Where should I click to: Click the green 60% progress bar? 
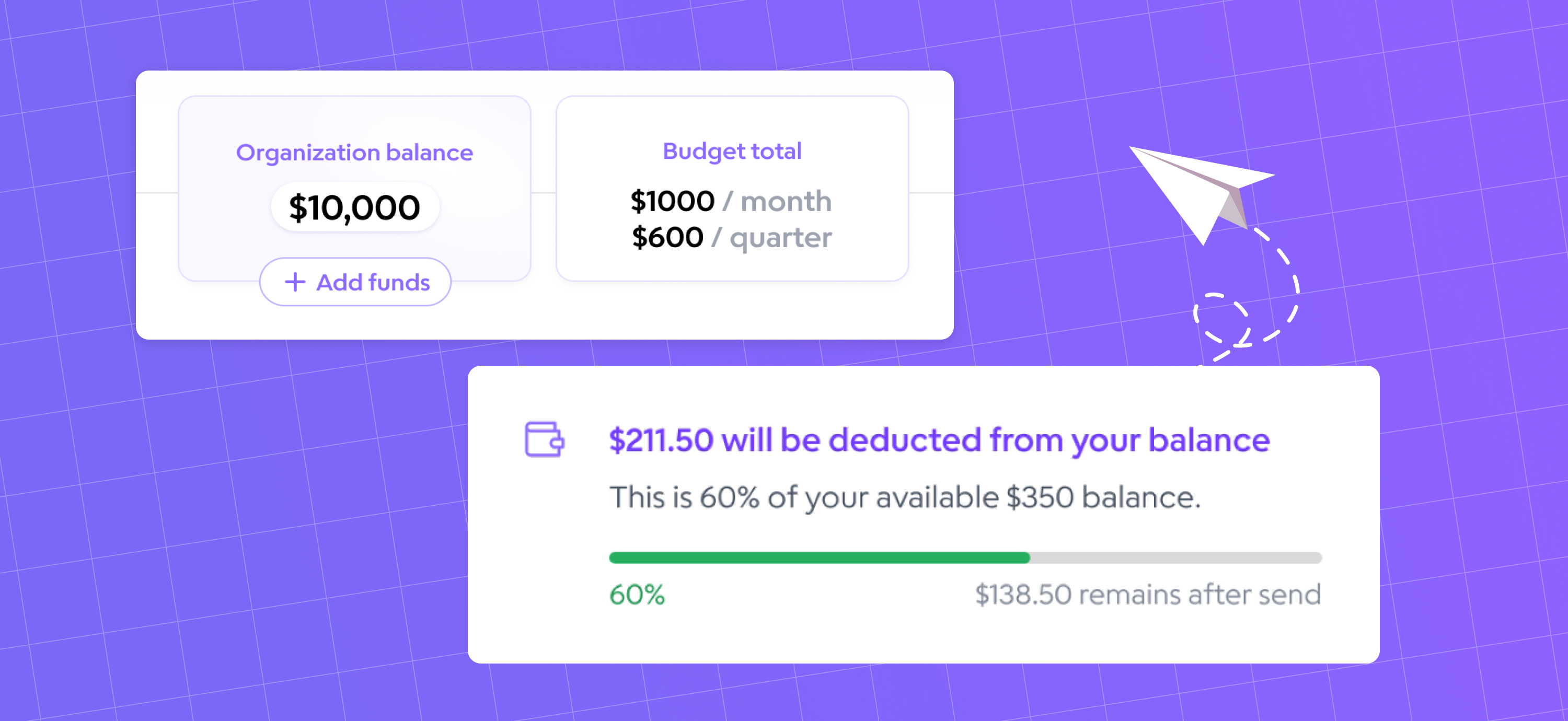point(818,557)
